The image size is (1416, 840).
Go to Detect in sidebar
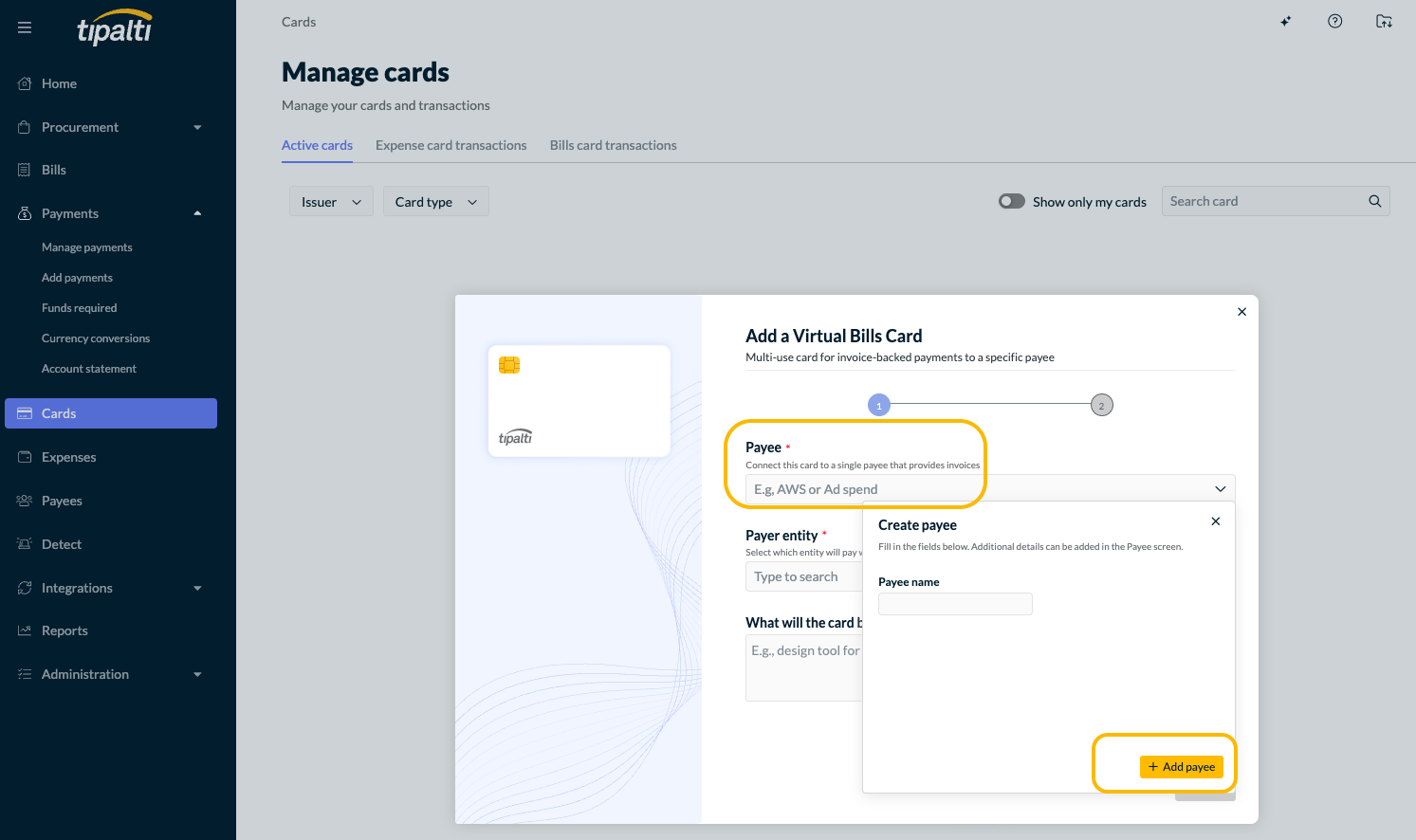[x=62, y=544]
